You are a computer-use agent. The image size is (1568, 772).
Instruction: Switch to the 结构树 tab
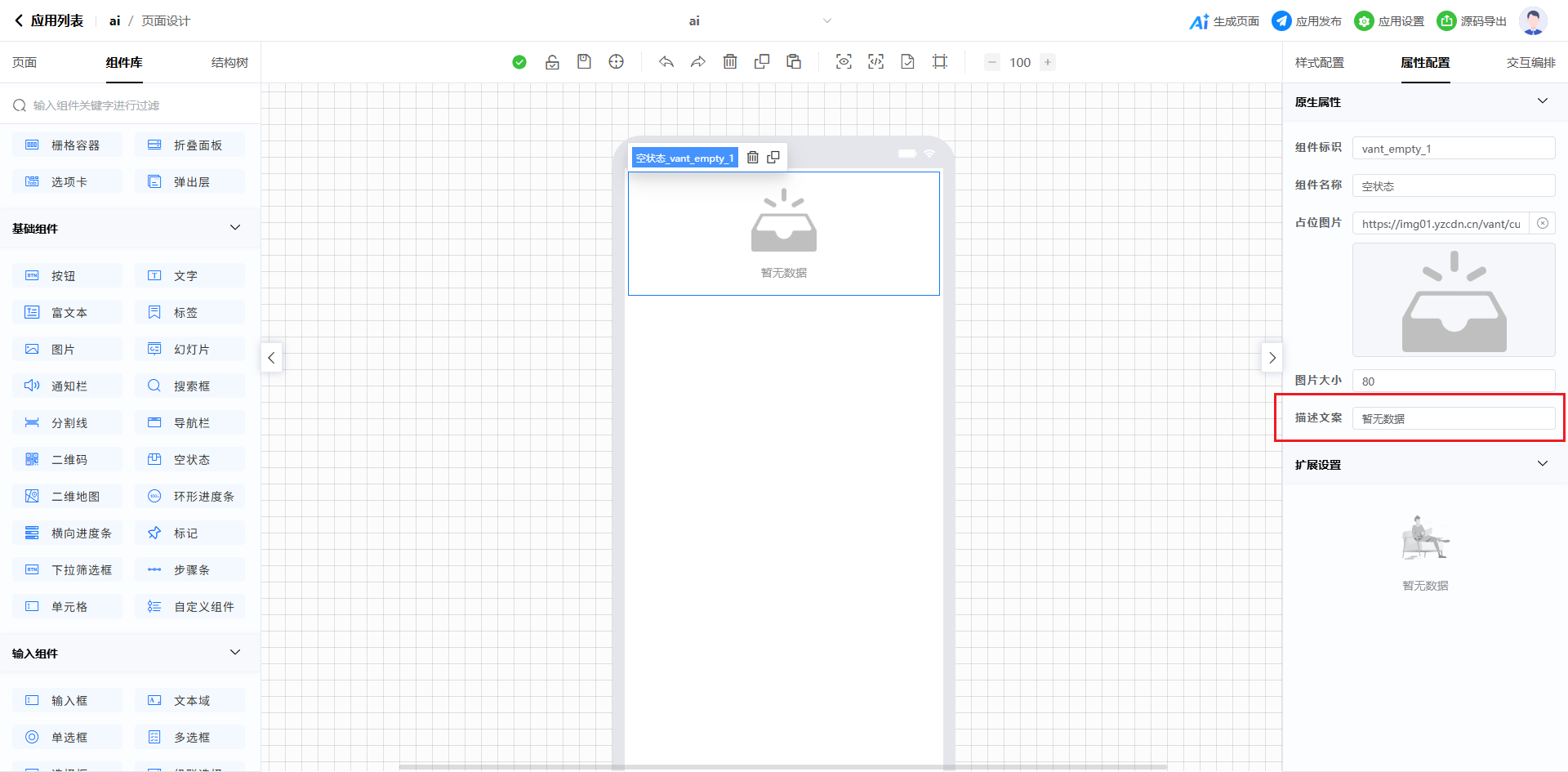tap(229, 63)
